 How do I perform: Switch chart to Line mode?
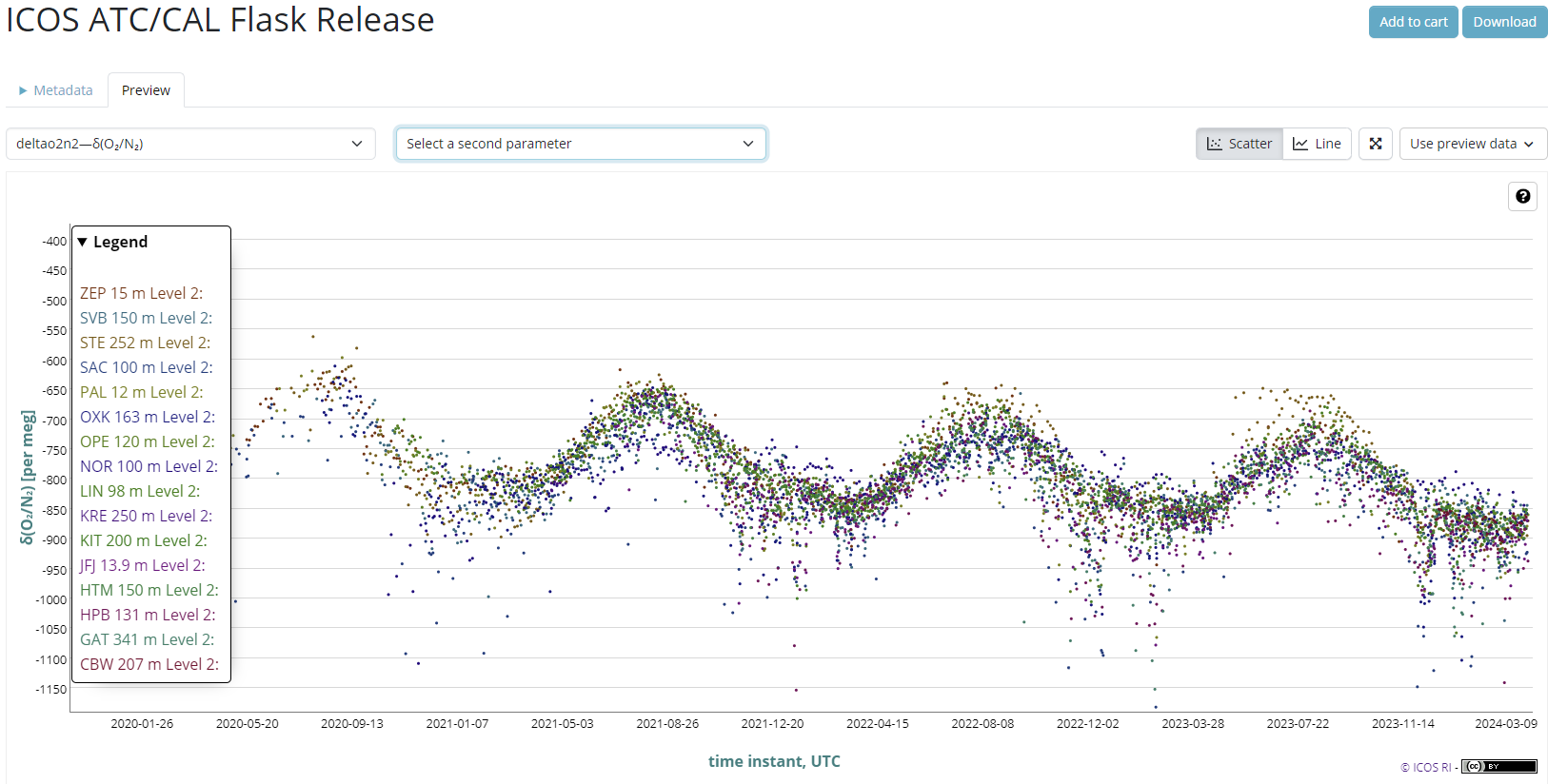pos(1317,144)
